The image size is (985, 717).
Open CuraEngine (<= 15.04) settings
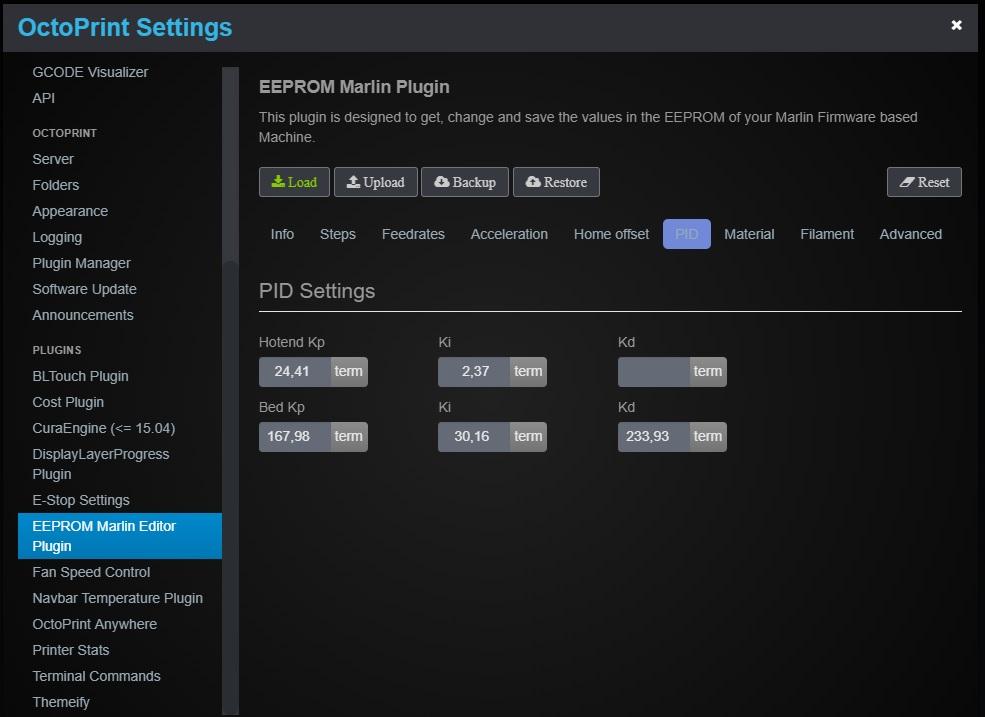tap(104, 429)
